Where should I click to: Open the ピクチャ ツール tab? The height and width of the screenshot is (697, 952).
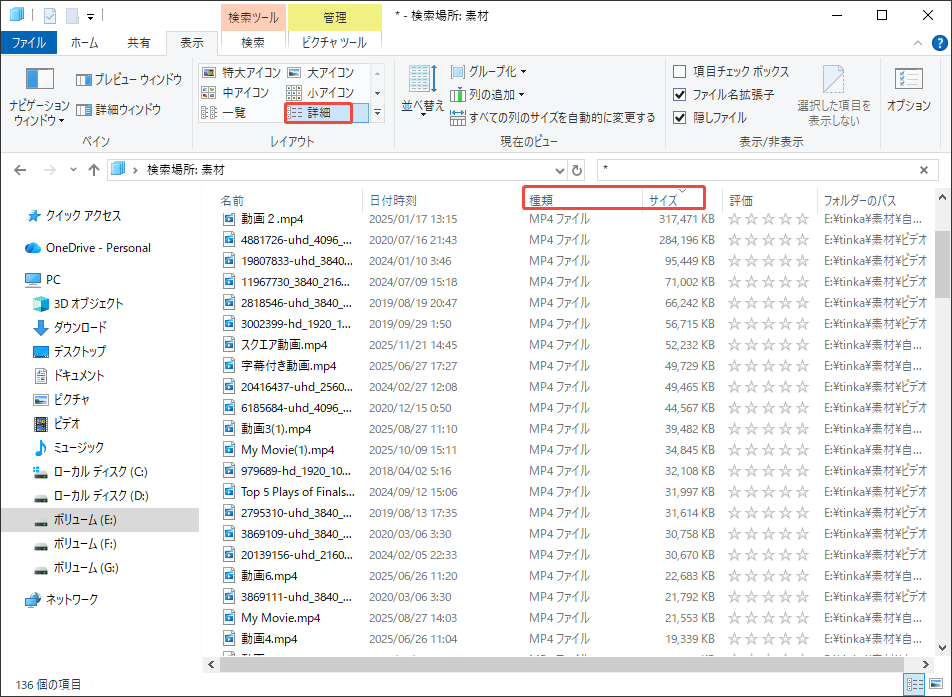pos(336,43)
